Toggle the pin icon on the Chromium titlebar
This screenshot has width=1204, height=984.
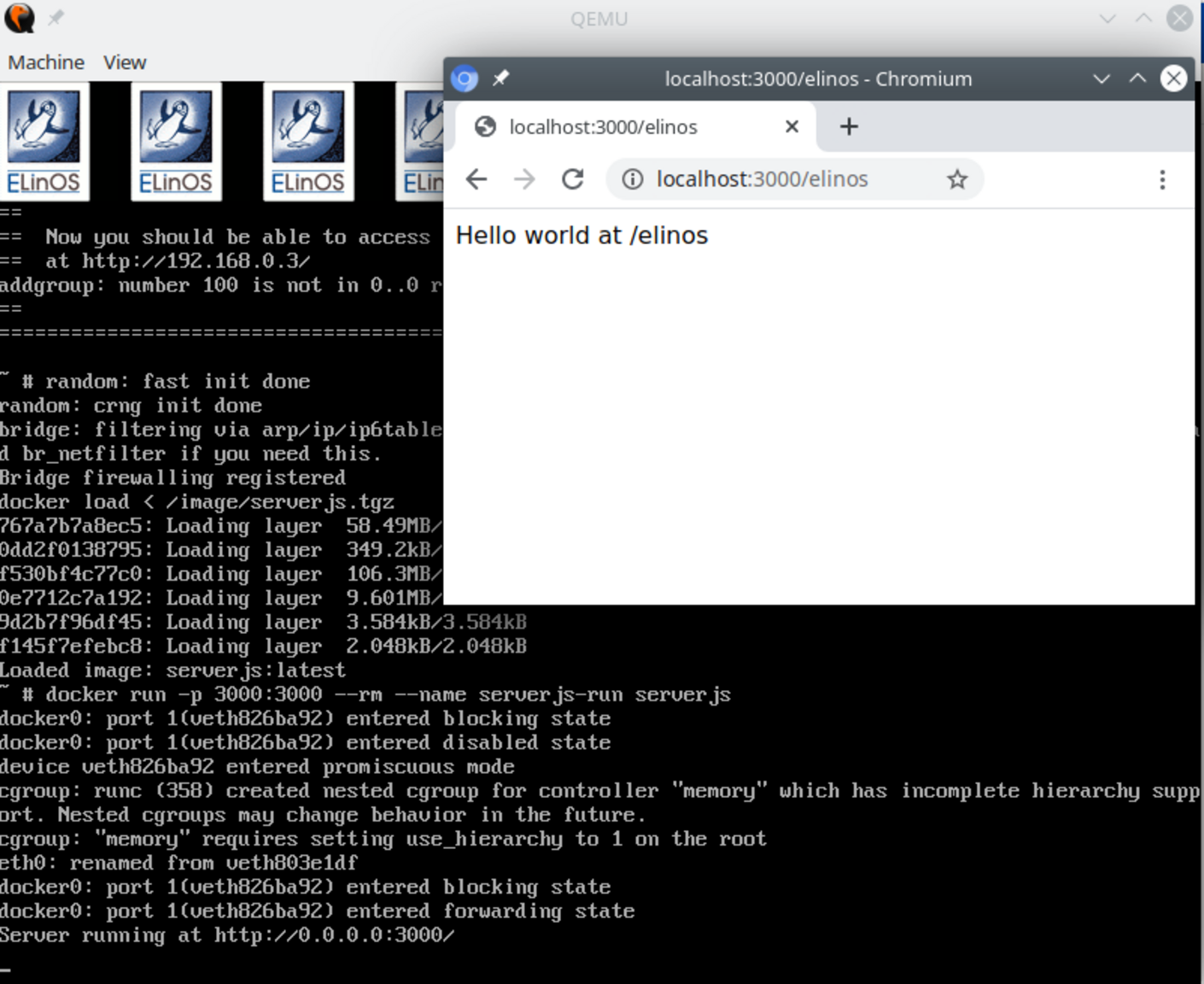click(x=500, y=79)
